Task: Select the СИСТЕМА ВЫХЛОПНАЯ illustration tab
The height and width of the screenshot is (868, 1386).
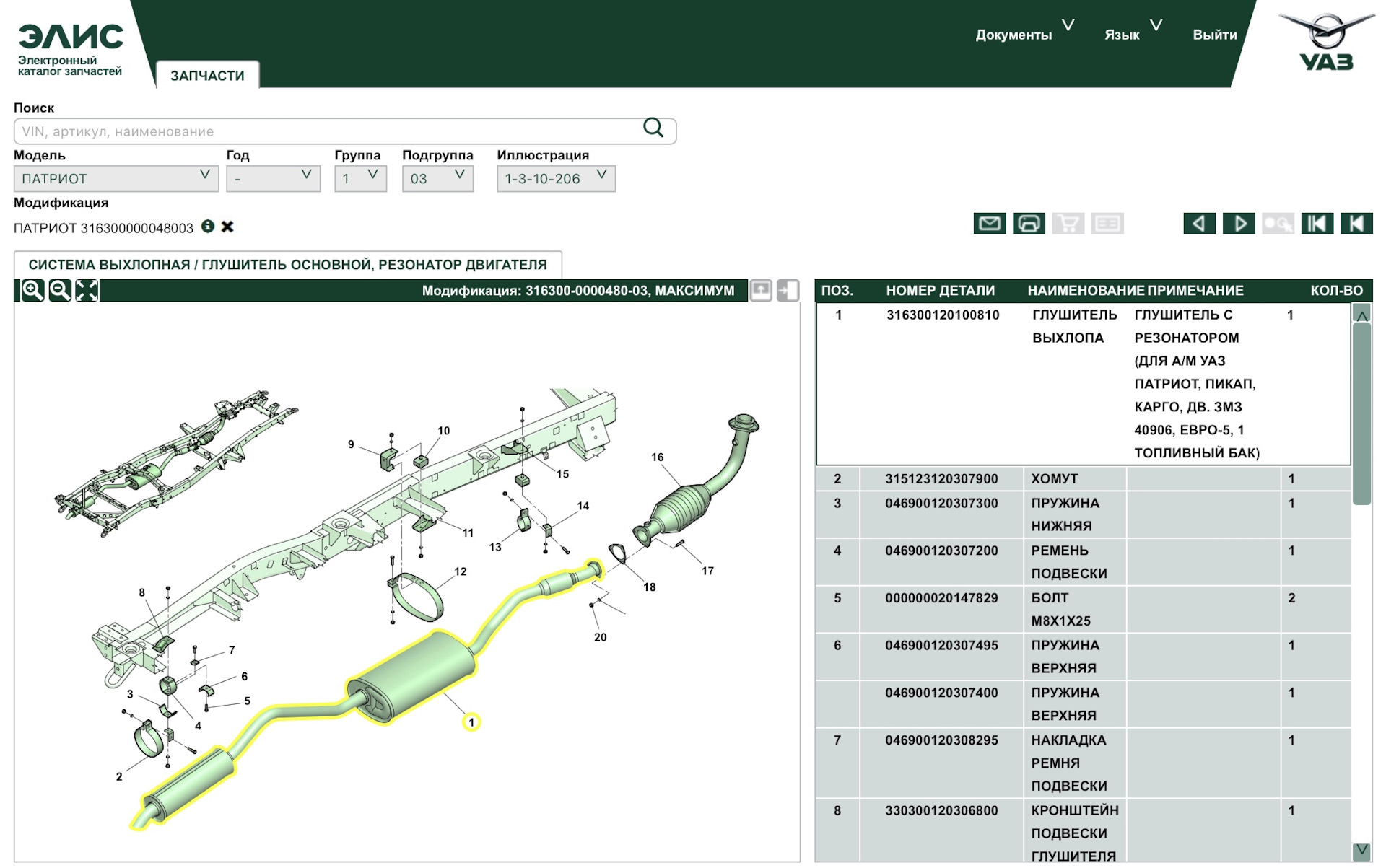Action: (x=287, y=265)
